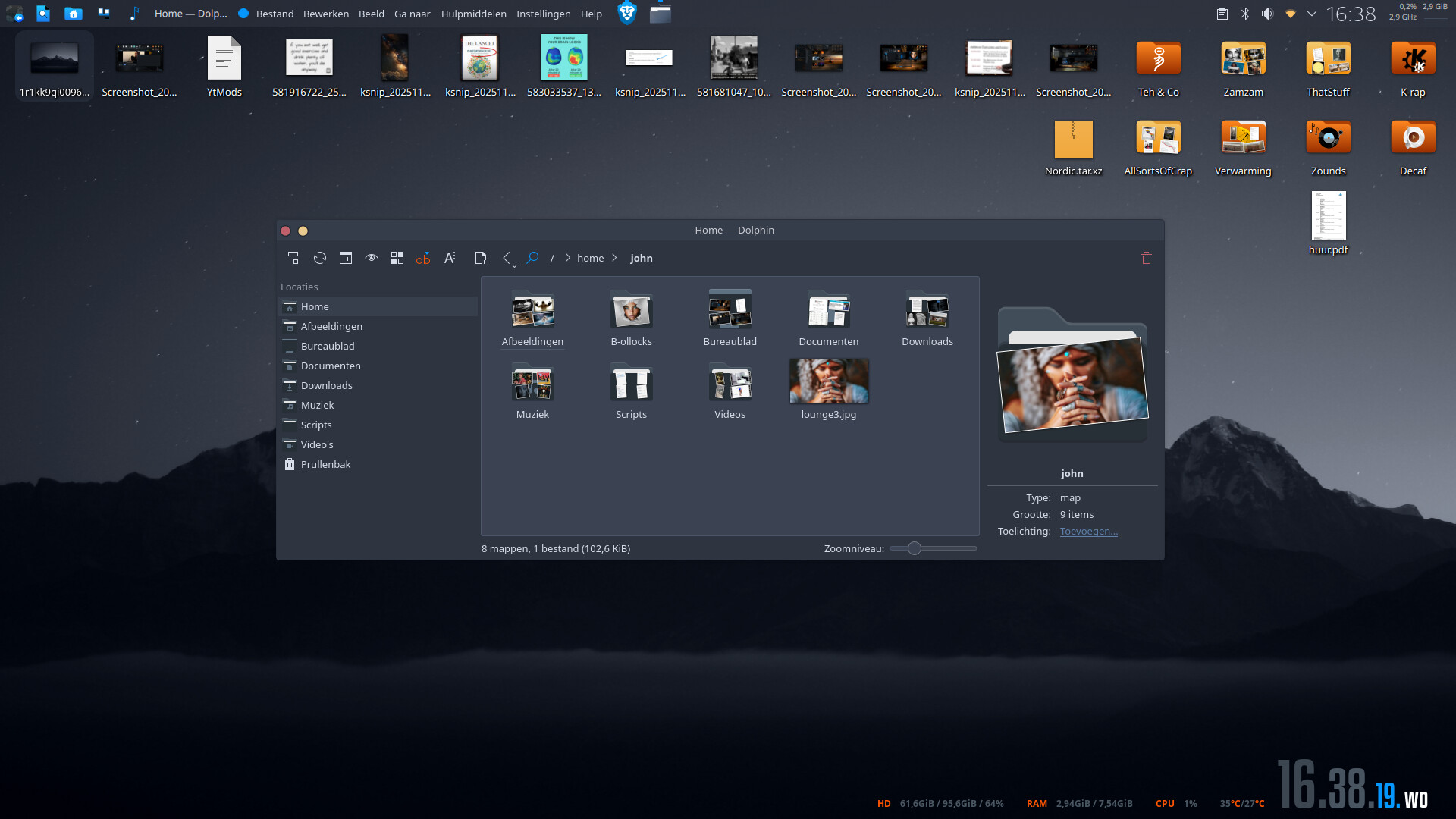Open the search magnifier in Dolphin
Viewport: 1456px width, 819px height.
pyautogui.click(x=532, y=258)
